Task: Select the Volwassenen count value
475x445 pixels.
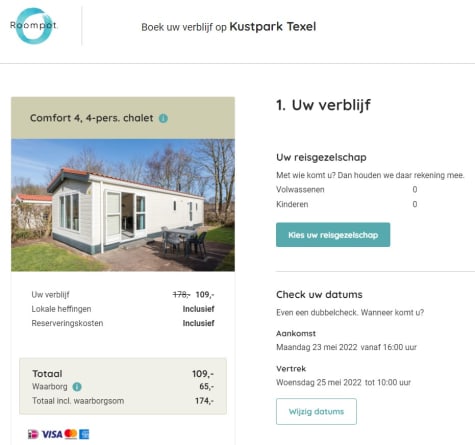Action: [x=415, y=189]
